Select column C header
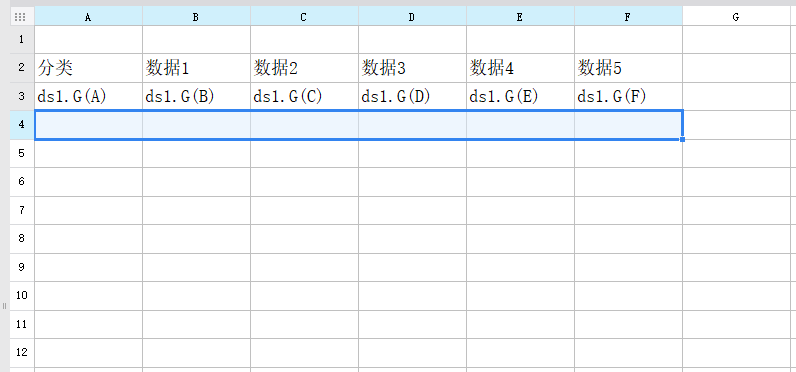The height and width of the screenshot is (372, 796). point(305,17)
